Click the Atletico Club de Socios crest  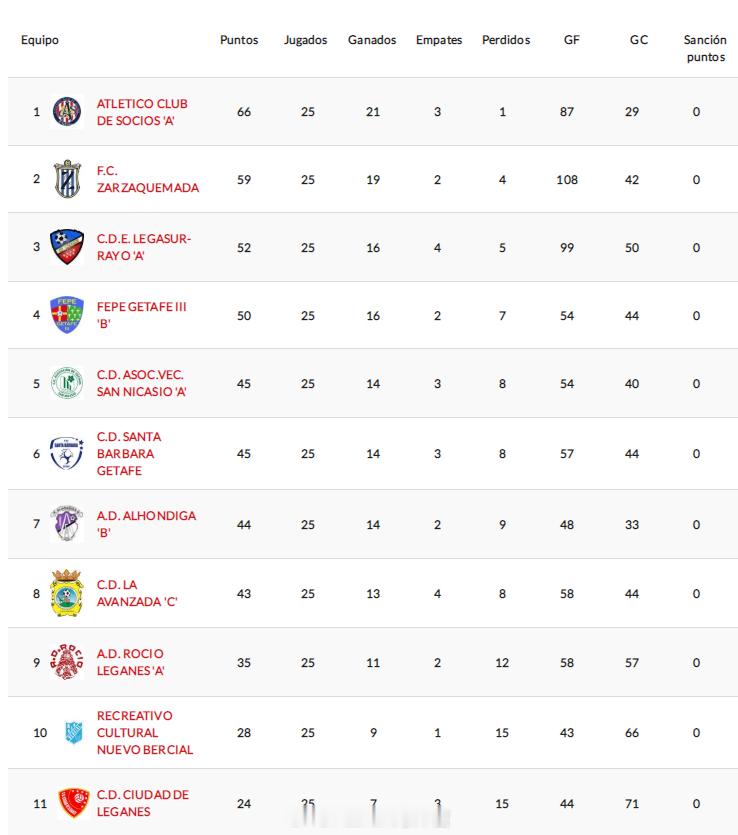[x=67, y=112]
